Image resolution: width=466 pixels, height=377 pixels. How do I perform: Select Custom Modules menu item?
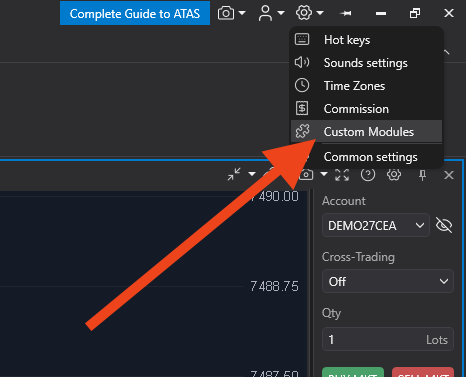click(367, 132)
